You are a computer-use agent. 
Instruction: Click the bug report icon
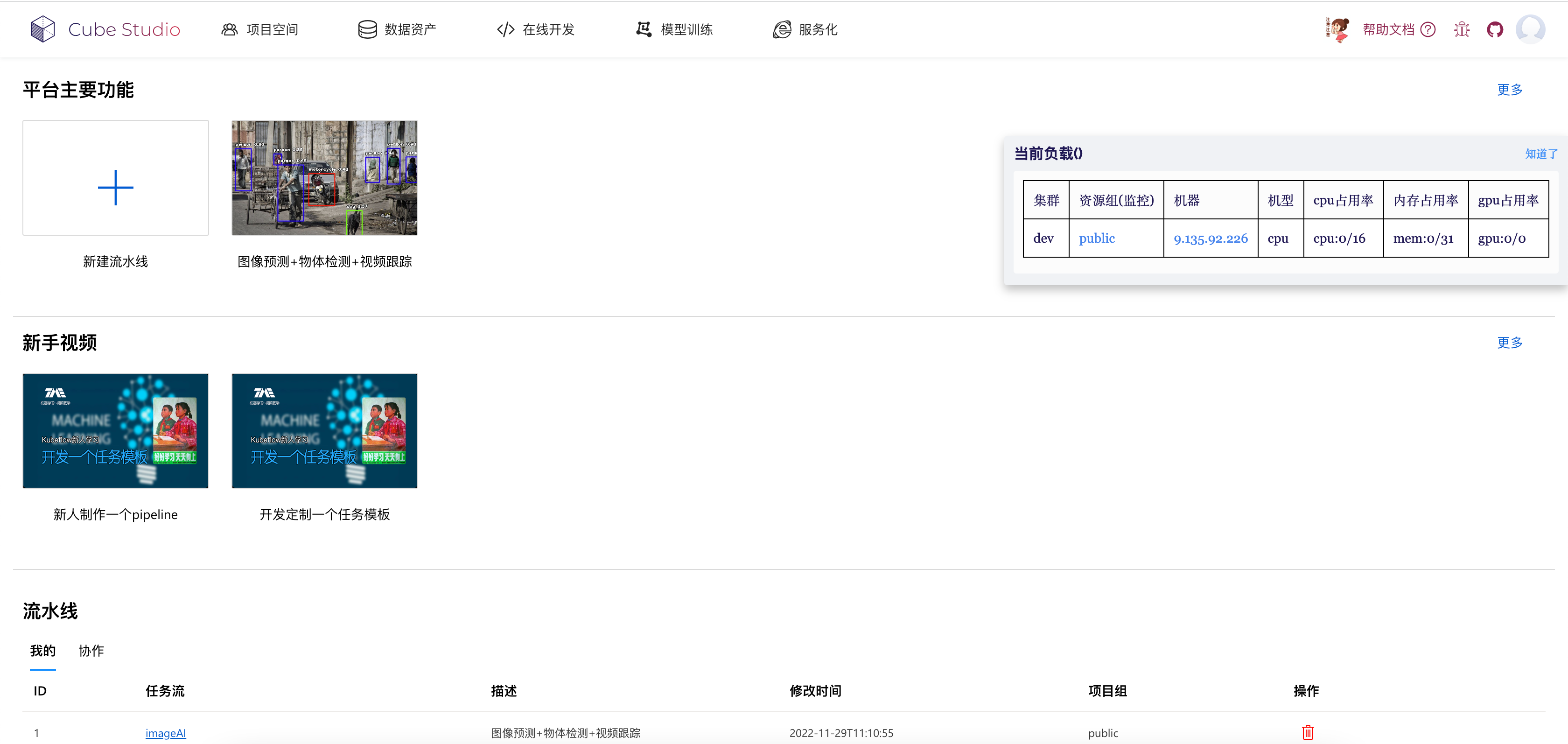1462,29
